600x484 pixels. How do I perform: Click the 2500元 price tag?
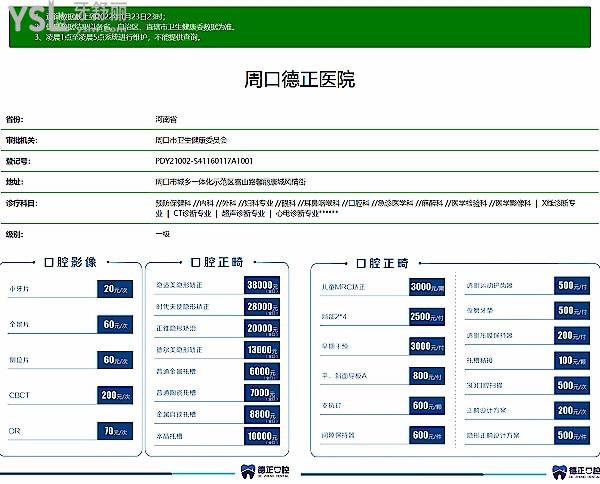pyautogui.click(x=427, y=317)
